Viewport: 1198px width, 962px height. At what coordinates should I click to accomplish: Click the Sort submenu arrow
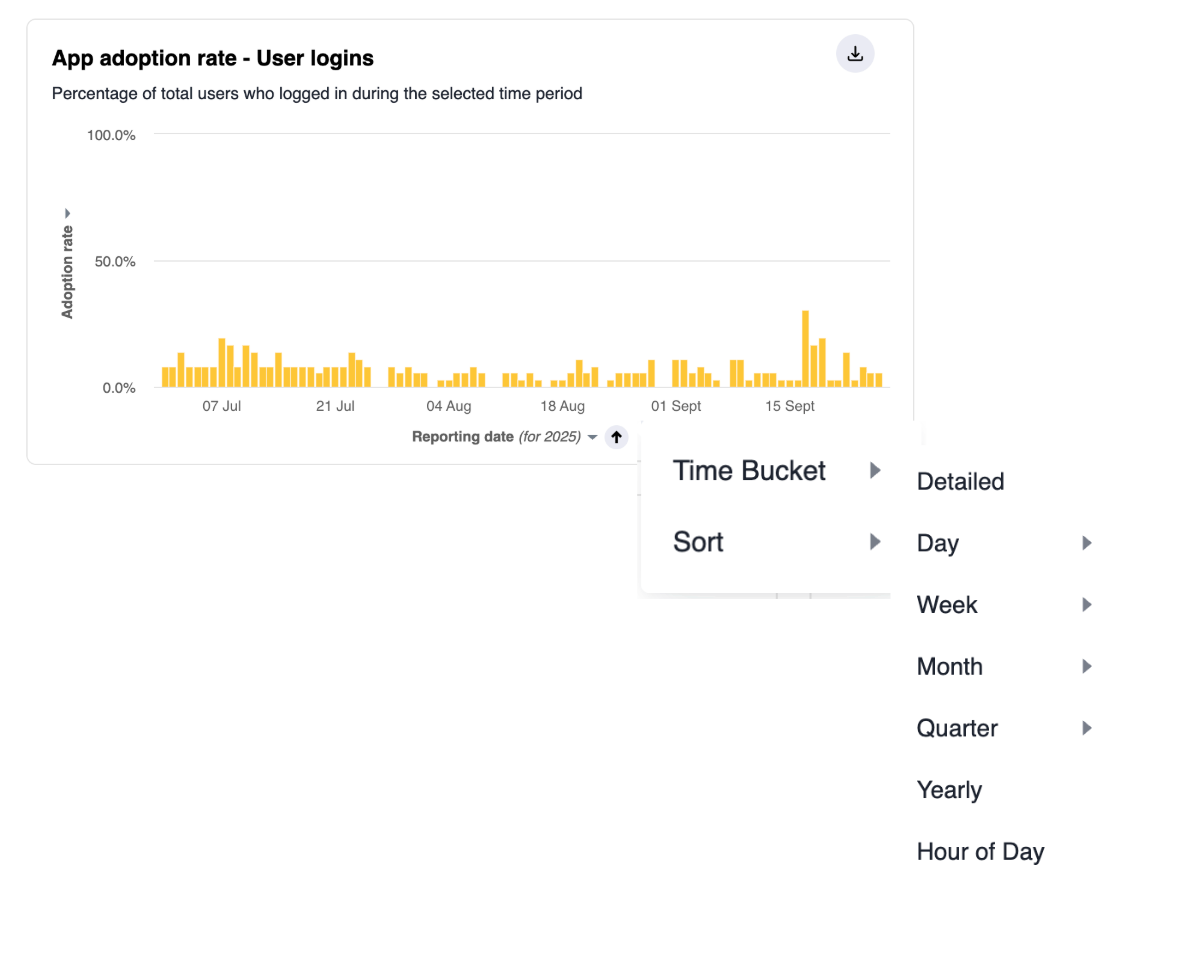point(875,541)
